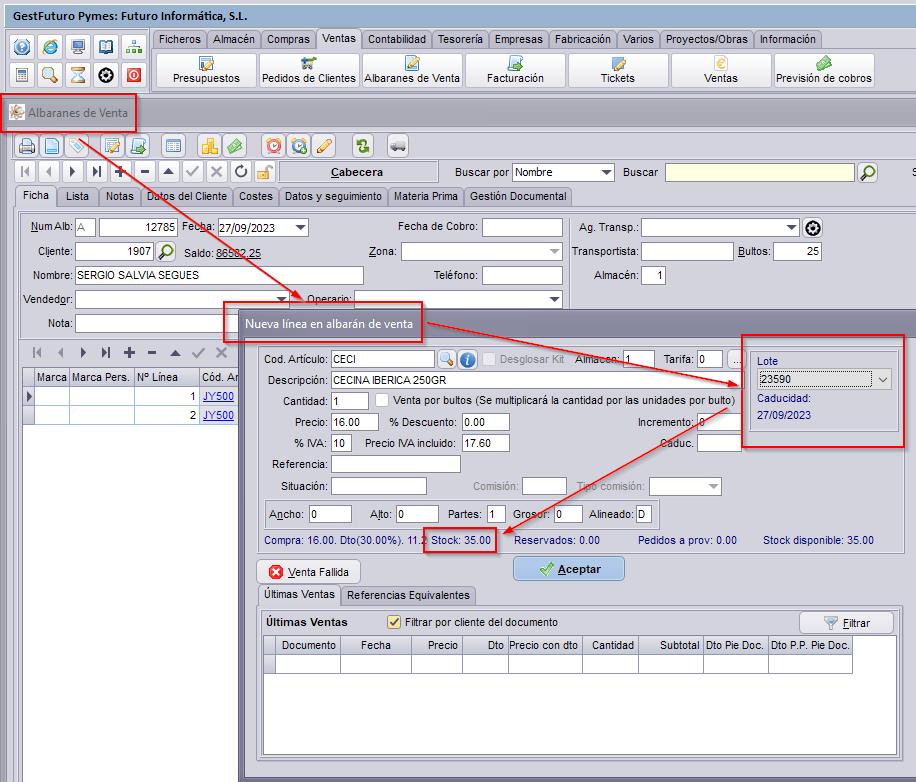The height and width of the screenshot is (782, 916).
Task: Open the Operario dropdown
Action: [554, 299]
